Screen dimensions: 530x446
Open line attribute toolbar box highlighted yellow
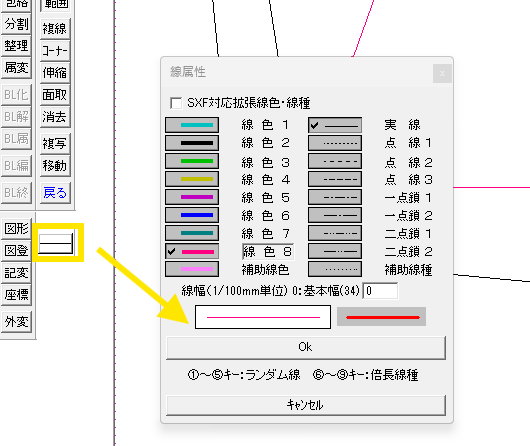tap(56, 243)
